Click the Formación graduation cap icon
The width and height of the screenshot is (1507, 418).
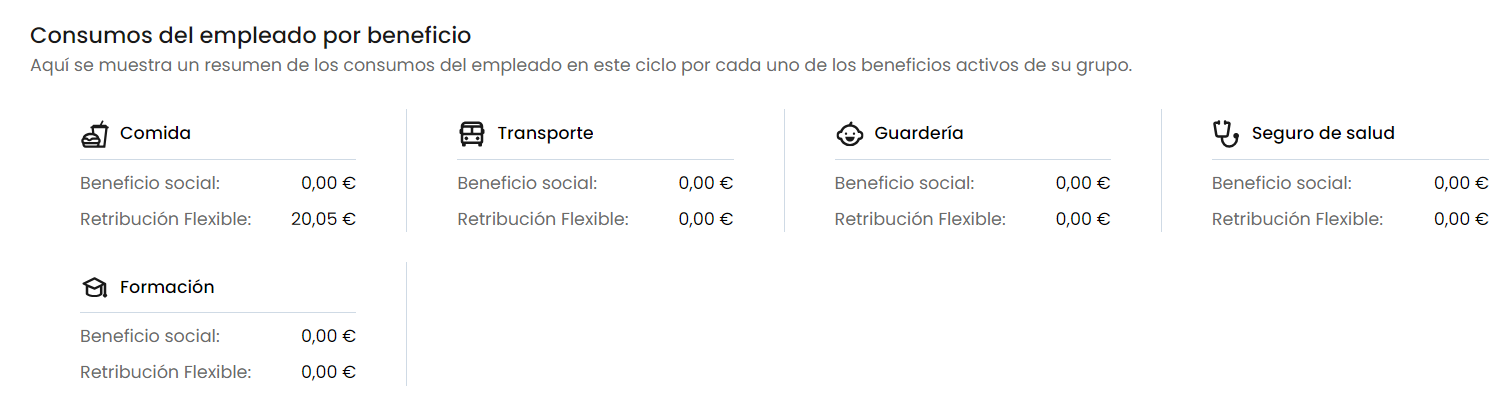pyautogui.click(x=94, y=288)
